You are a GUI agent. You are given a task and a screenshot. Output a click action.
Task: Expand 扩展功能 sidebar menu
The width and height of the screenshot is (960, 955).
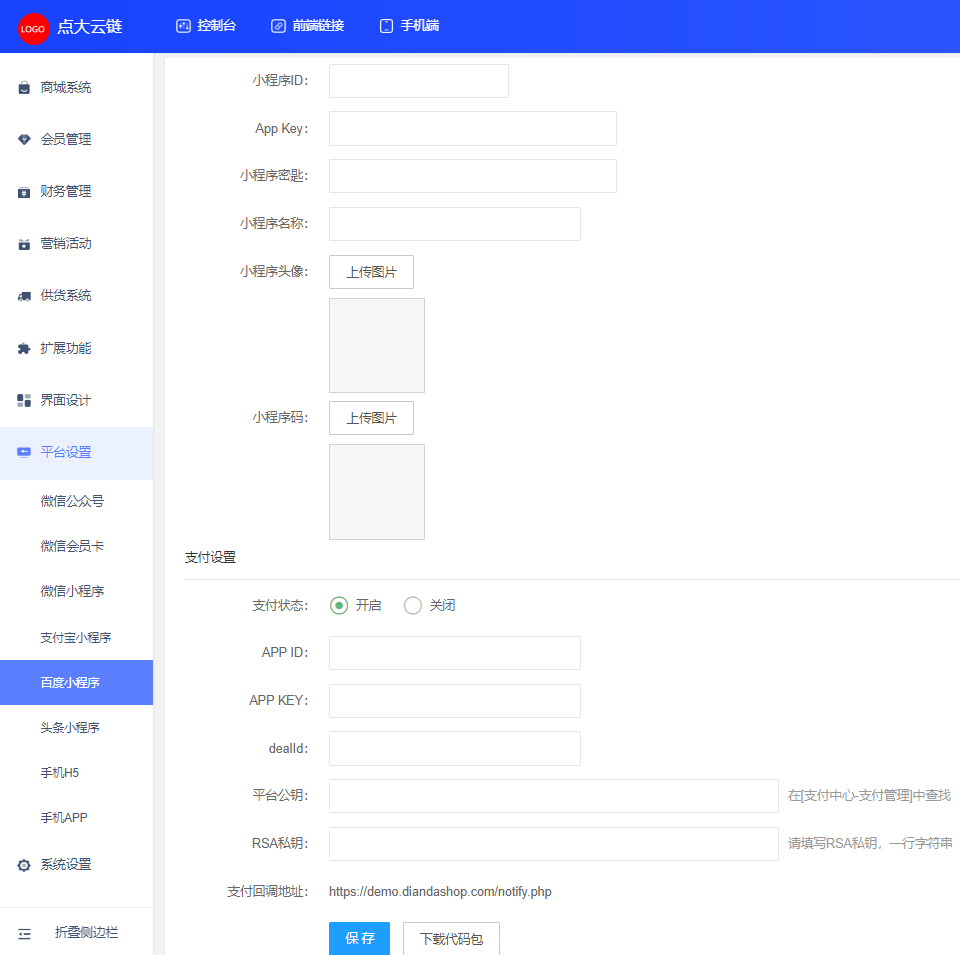click(x=77, y=348)
